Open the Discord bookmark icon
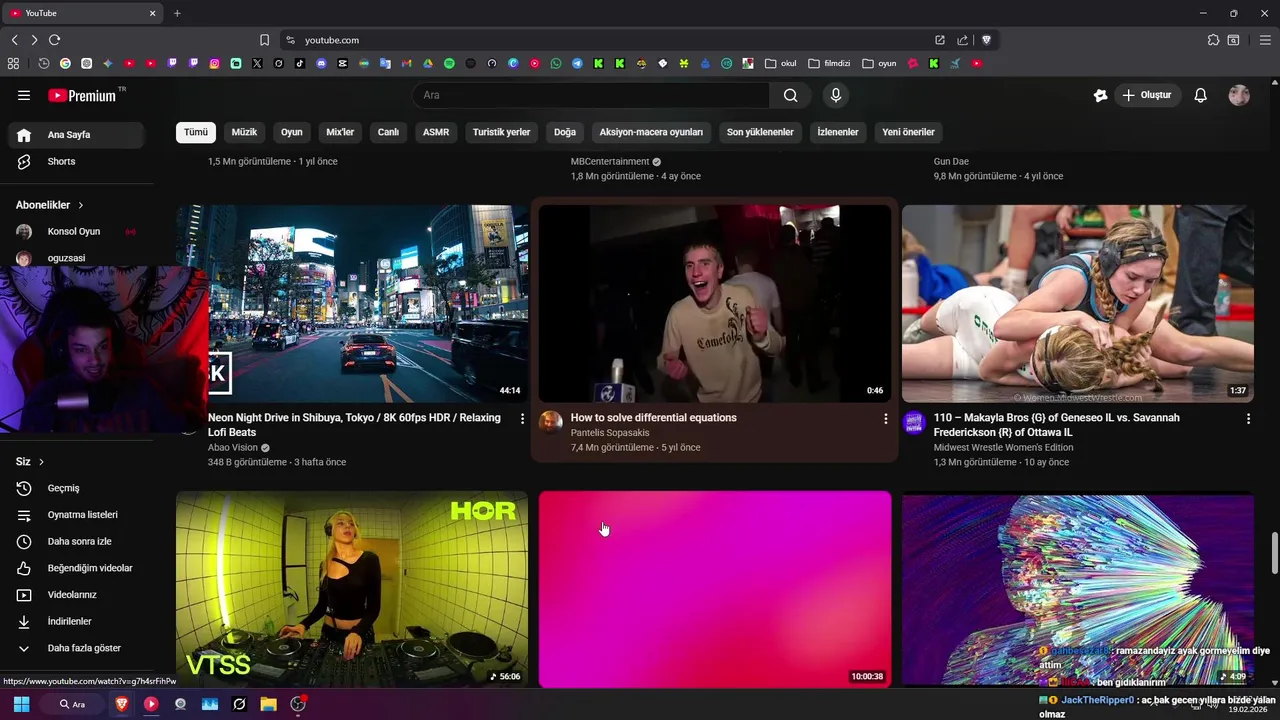The height and width of the screenshot is (720, 1280). point(321,63)
